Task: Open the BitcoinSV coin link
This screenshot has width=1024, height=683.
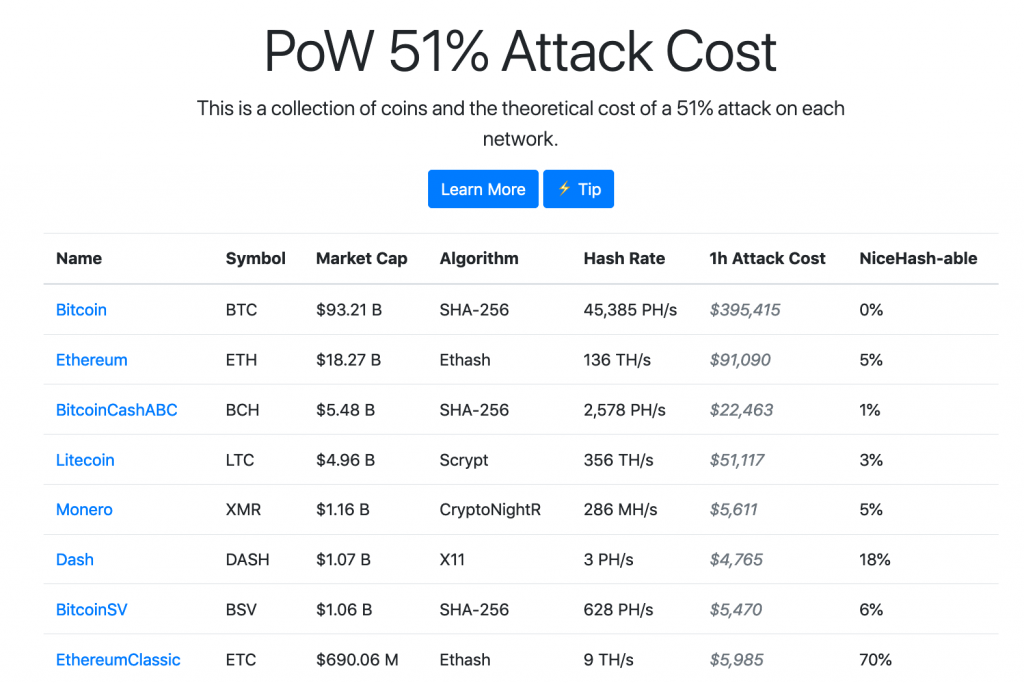Action: [x=92, y=610]
